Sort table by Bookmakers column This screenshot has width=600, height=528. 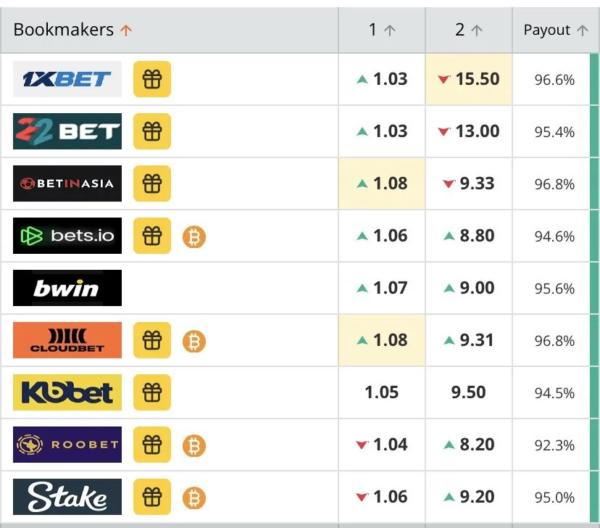coord(72,30)
